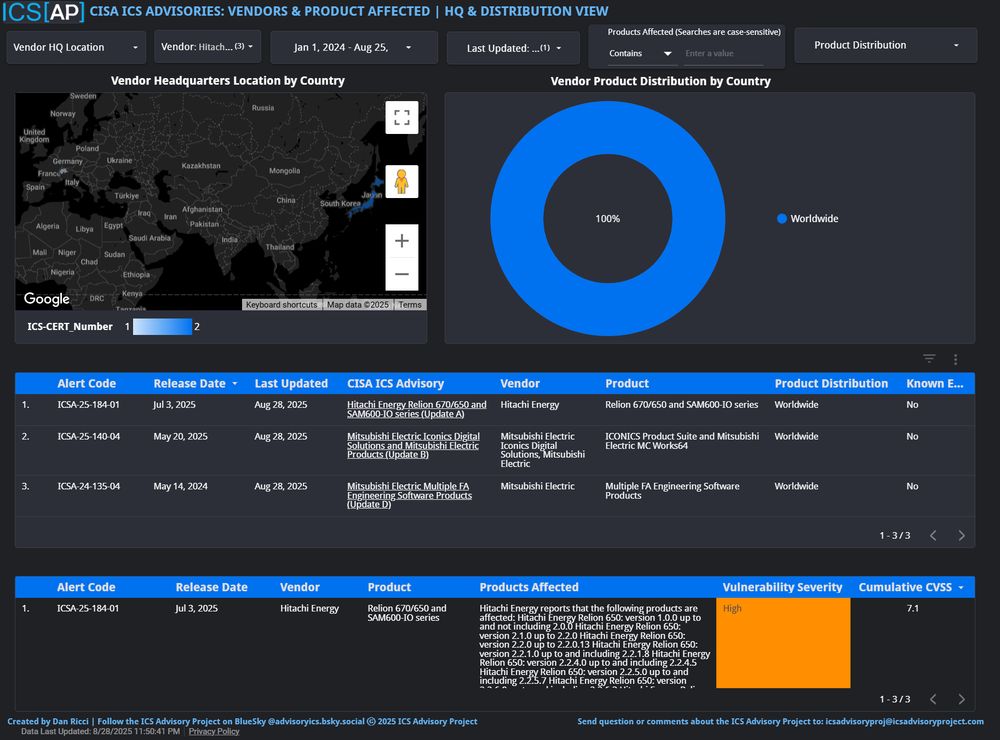The height and width of the screenshot is (740, 1000).
Task: Click the Google logo on the map
Action: tap(47, 299)
